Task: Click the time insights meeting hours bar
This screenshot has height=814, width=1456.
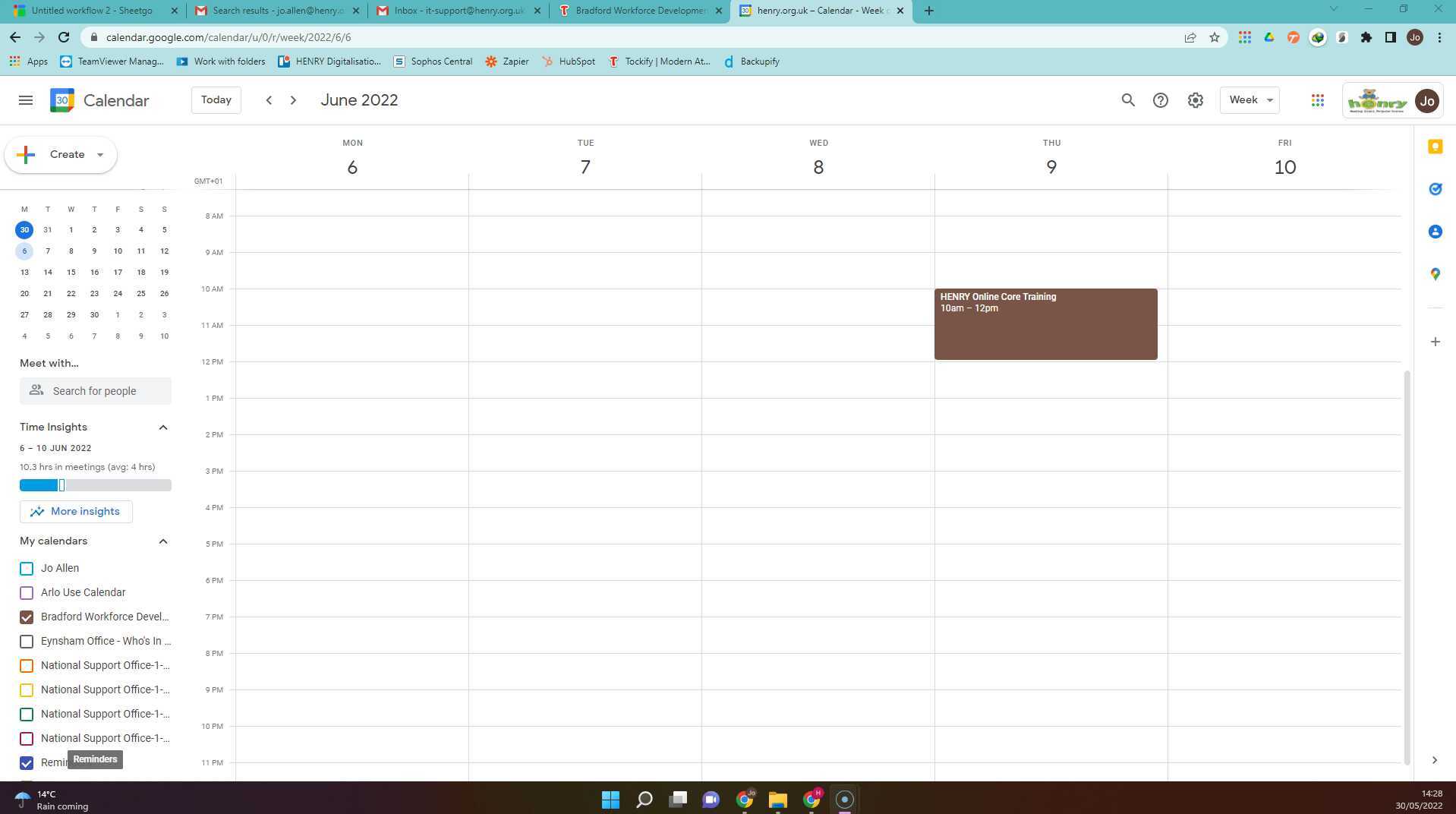Action: click(x=96, y=485)
